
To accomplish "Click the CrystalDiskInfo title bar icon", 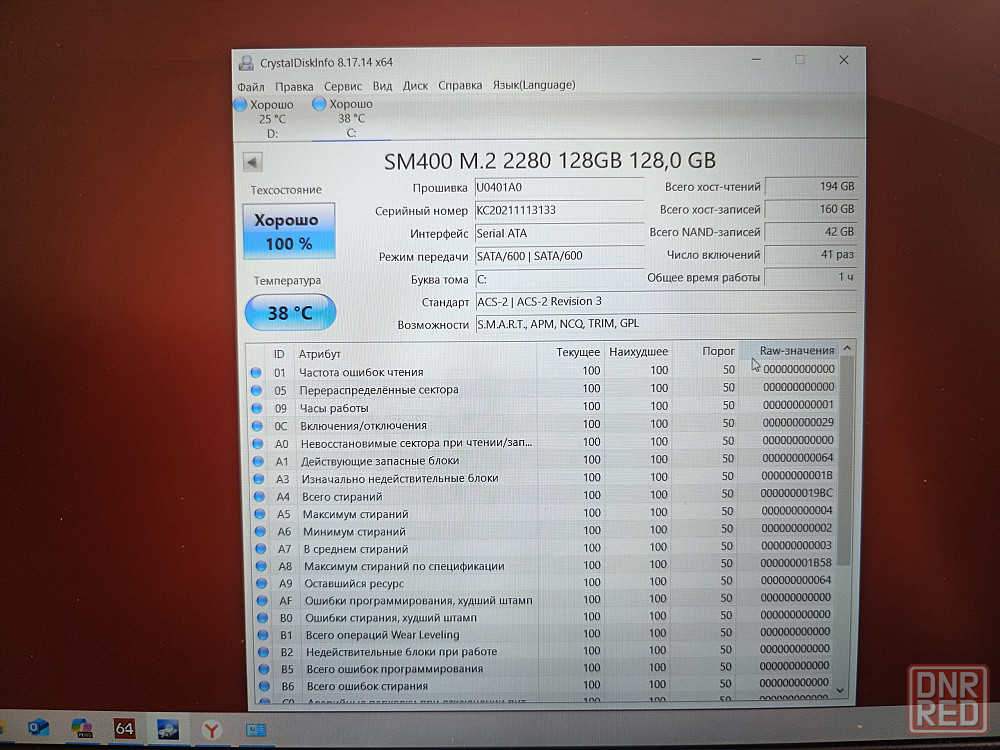I will pos(246,62).
